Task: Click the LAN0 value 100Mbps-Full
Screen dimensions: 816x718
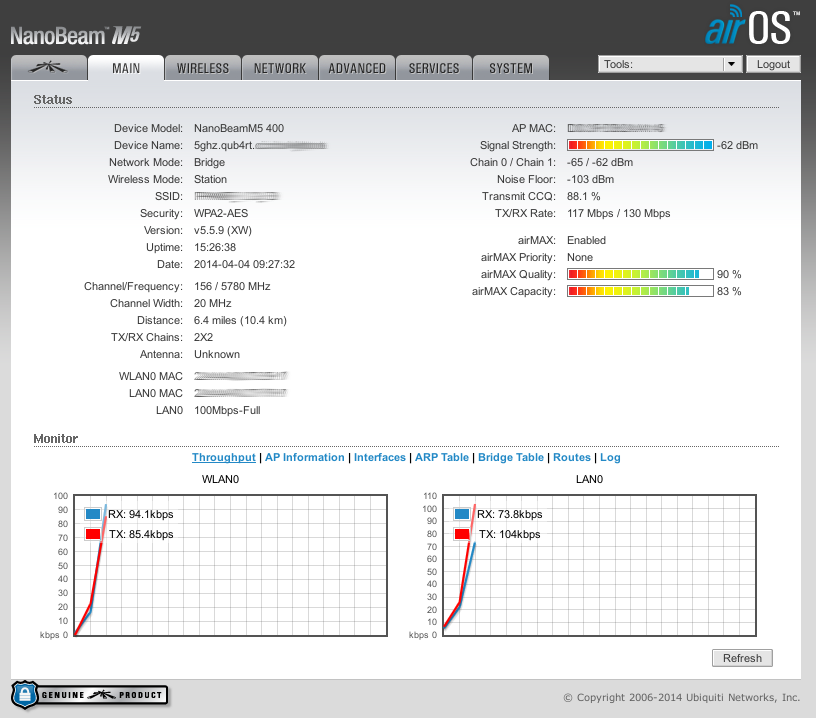Action: click(x=227, y=411)
